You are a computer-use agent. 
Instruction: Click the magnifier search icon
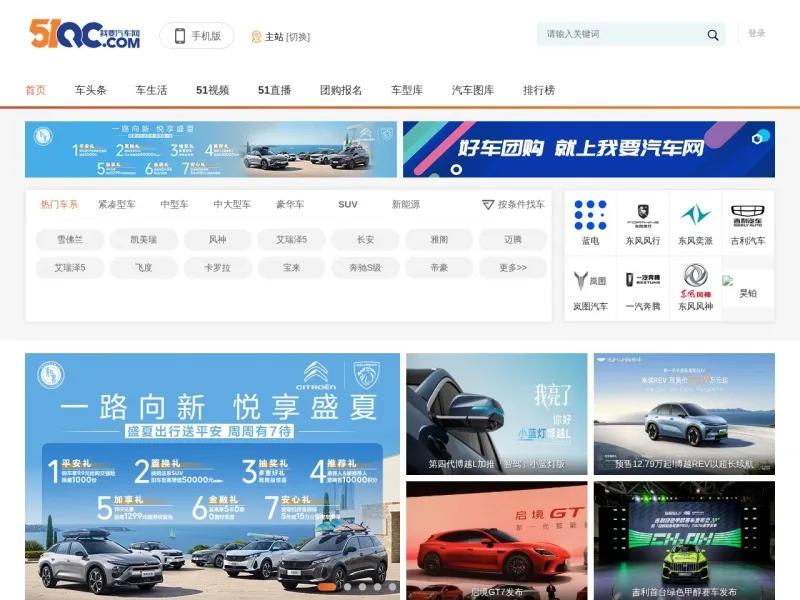click(x=713, y=35)
